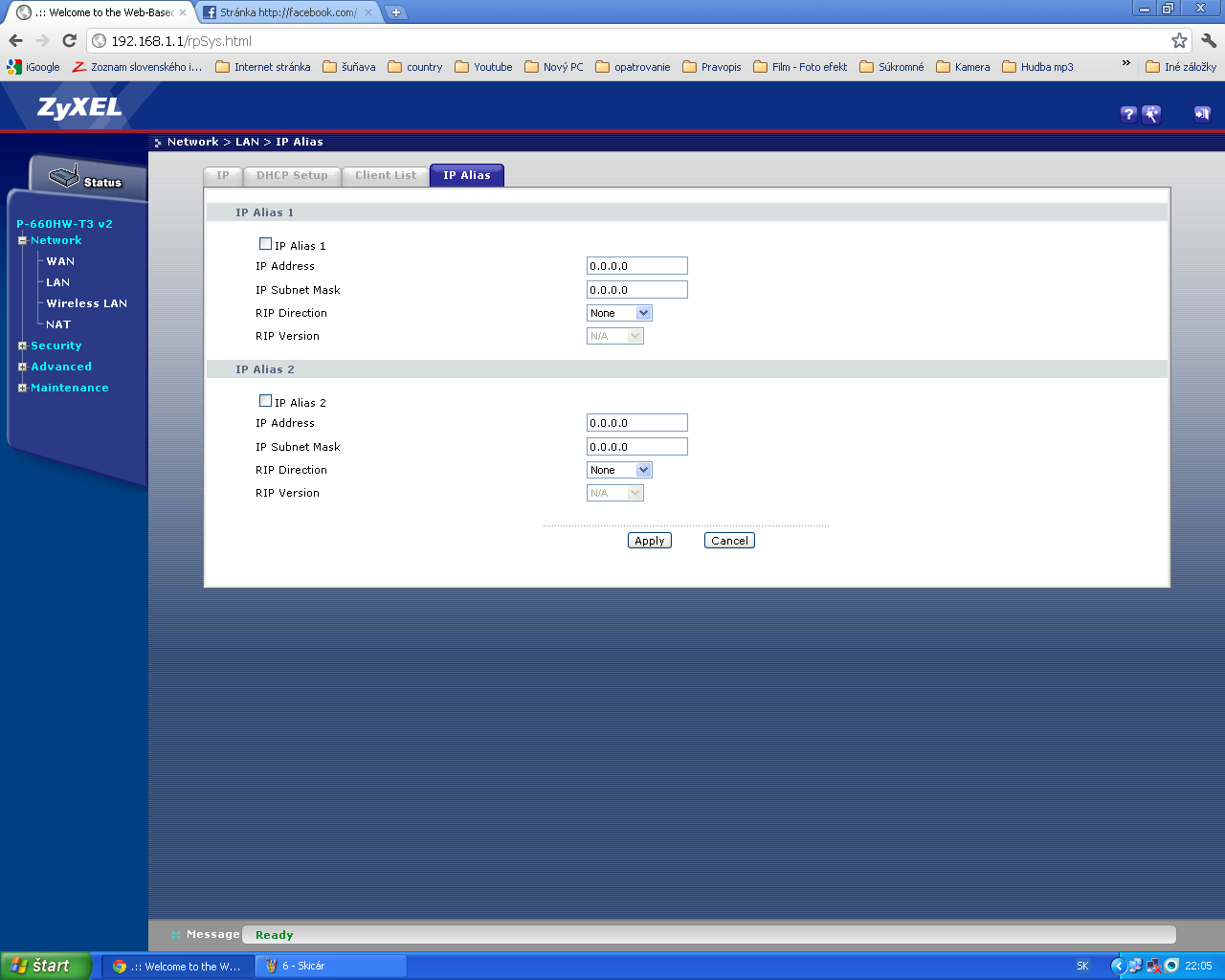Screen dimensions: 1225x980
Task: Go back using the browser back arrow
Action: point(15,40)
